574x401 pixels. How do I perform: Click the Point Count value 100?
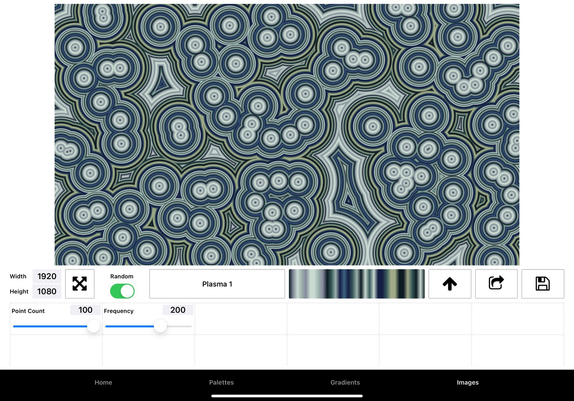coord(85,310)
